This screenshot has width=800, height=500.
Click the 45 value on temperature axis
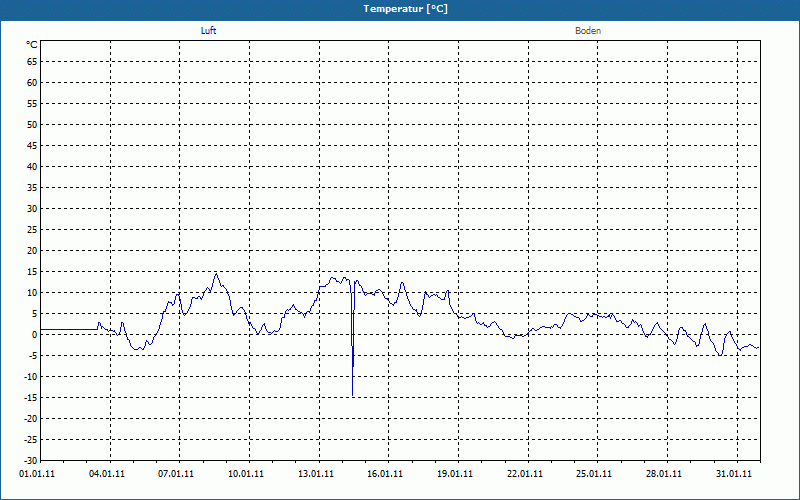point(32,146)
